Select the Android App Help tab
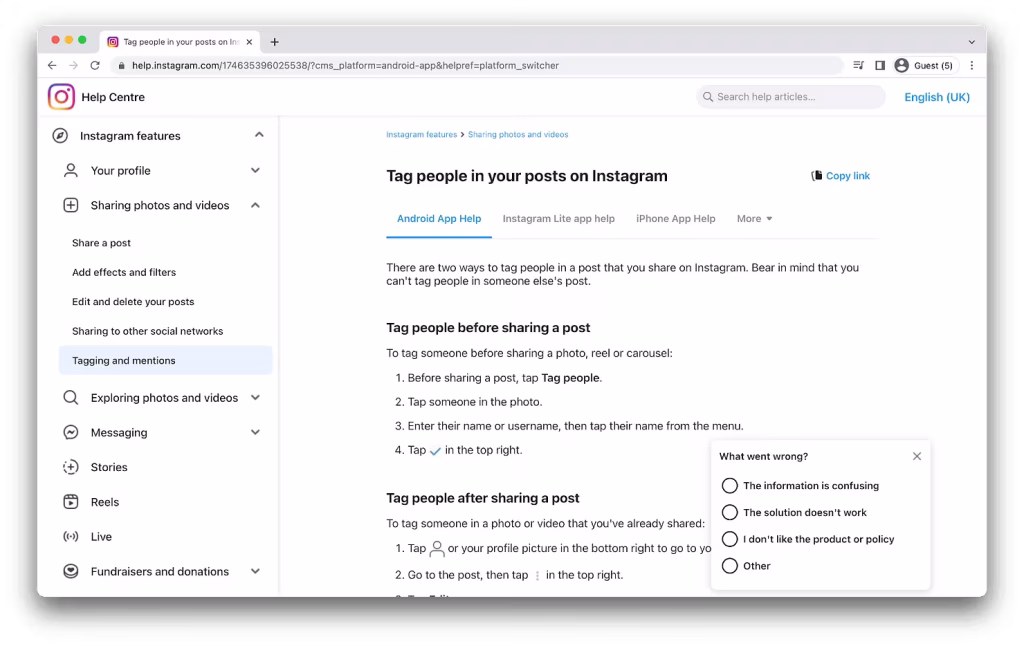The image size is (1024, 646). [x=439, y=219]
